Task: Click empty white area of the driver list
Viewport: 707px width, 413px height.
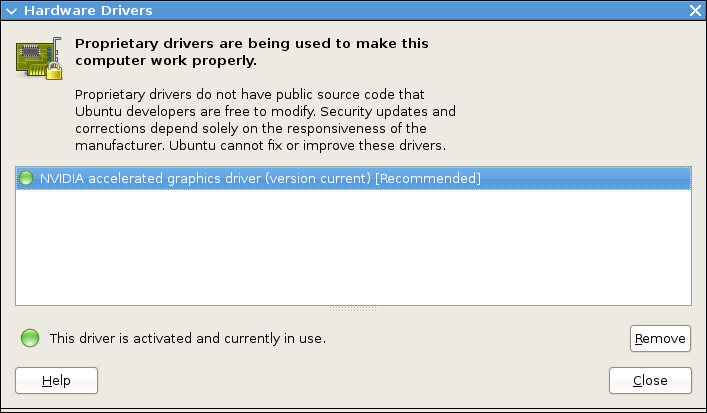Action: click(x=353, y=245)
